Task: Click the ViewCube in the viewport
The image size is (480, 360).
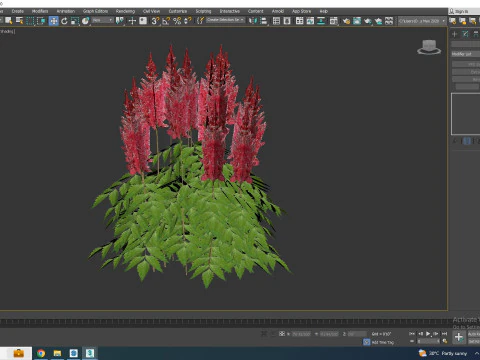Action: 429,47
